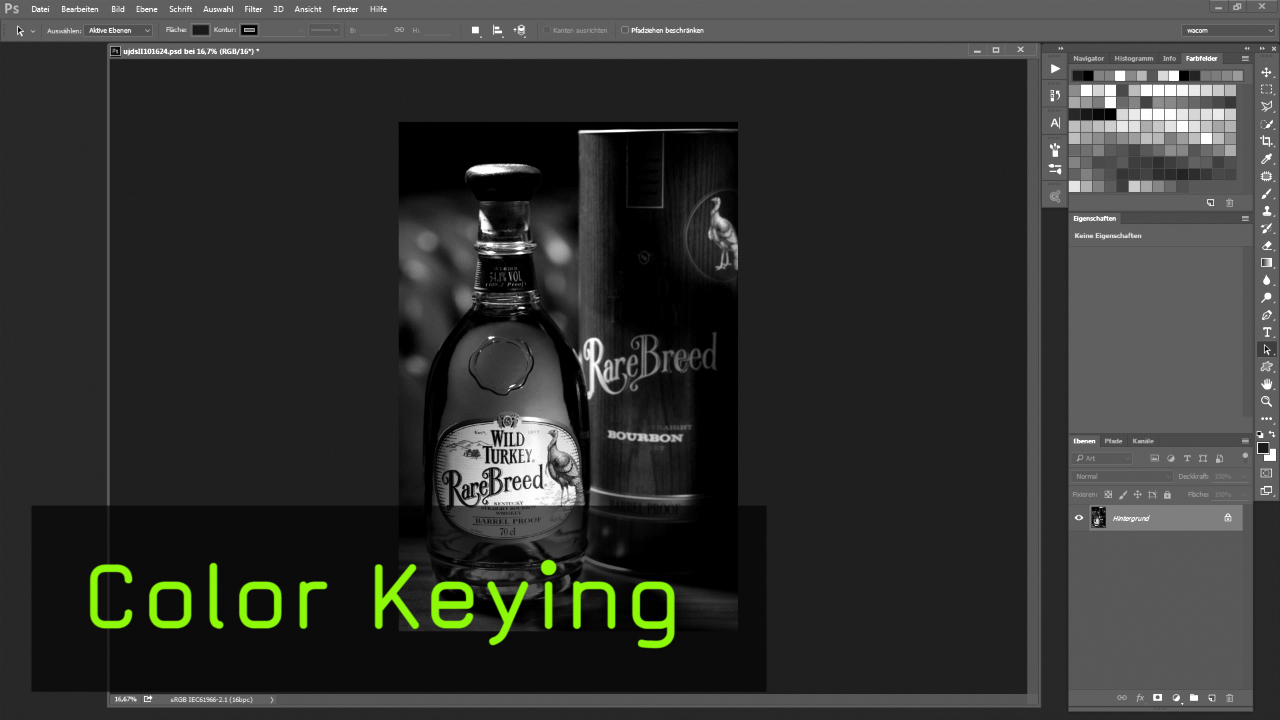Image resolution: width=1280 pixels, height=720 pixels.
Task: Open the Auswählen Aktive Ebenen dropdown
Action: [x=119, y=30]
